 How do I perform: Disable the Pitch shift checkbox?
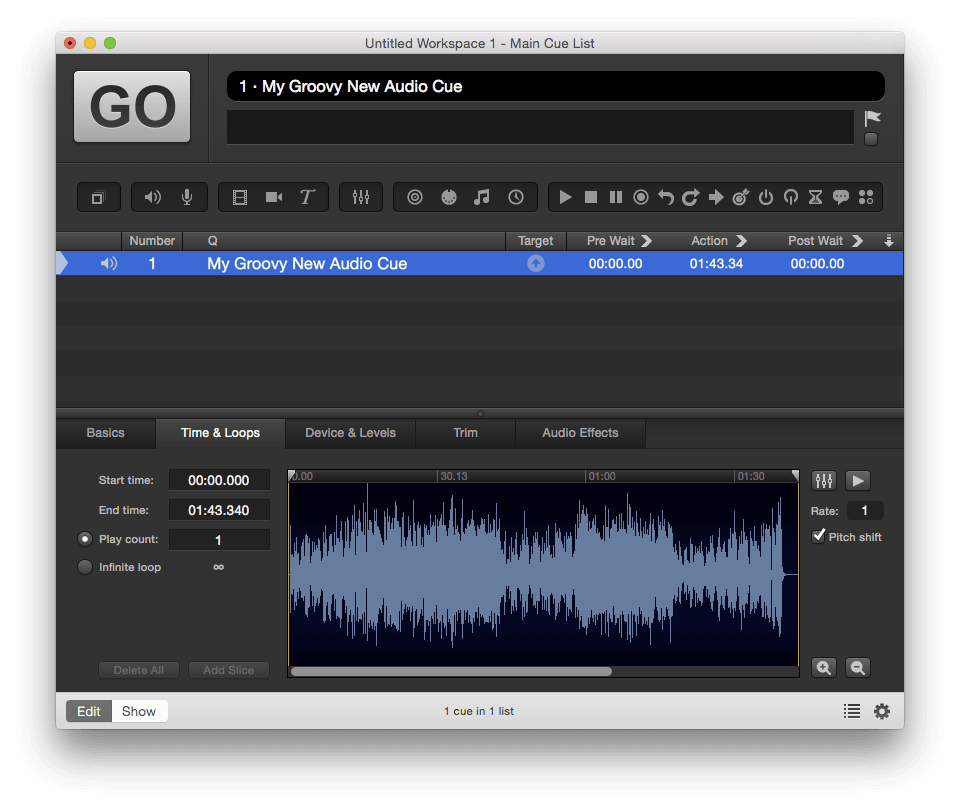(x=819, y=537)
